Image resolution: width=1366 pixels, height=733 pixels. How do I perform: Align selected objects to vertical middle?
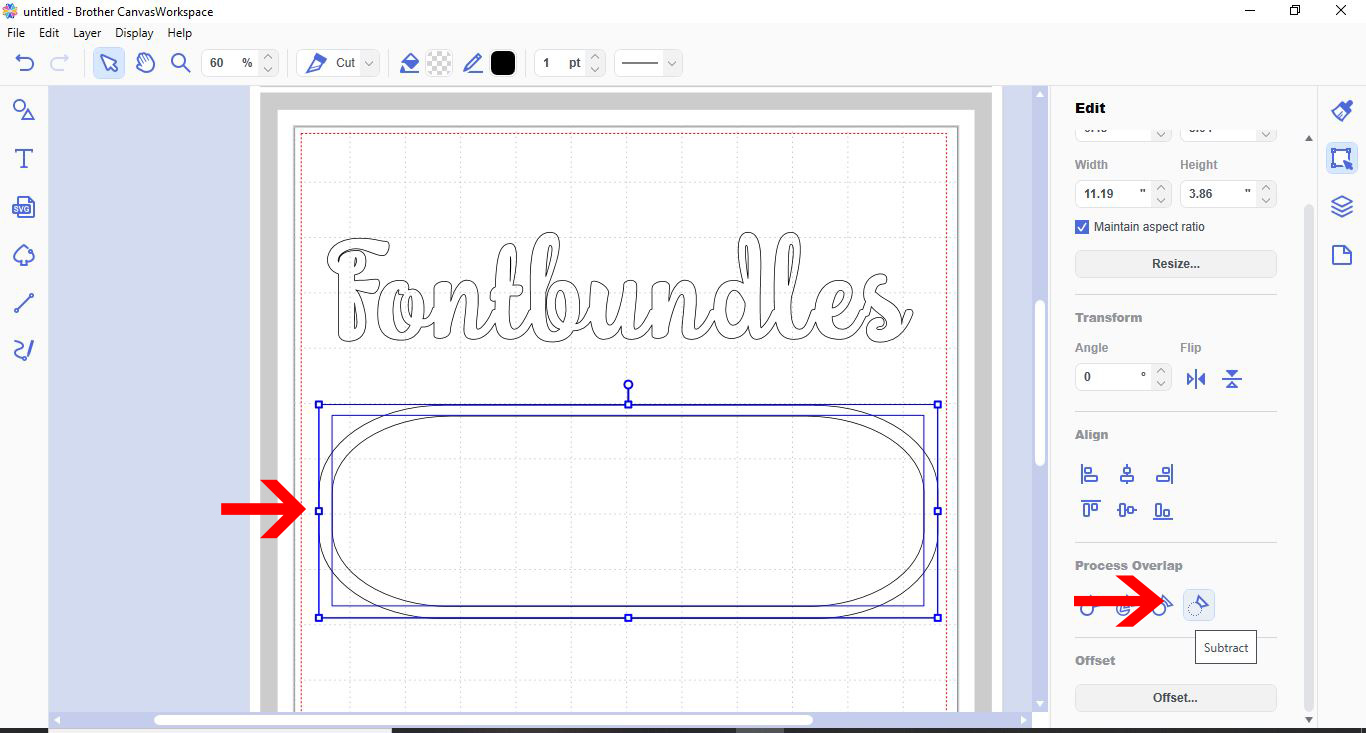[x=1127, y=510]
